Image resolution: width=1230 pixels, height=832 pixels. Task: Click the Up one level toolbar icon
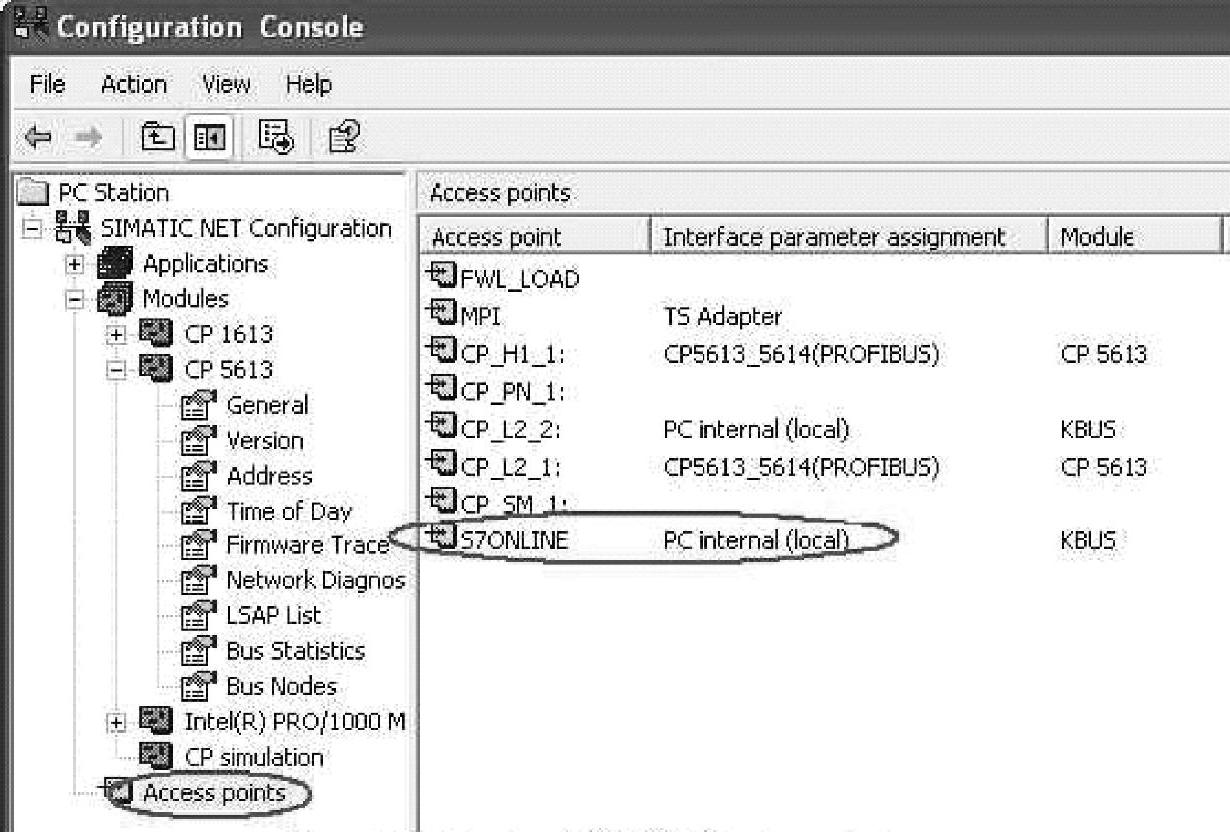[160, 138]
